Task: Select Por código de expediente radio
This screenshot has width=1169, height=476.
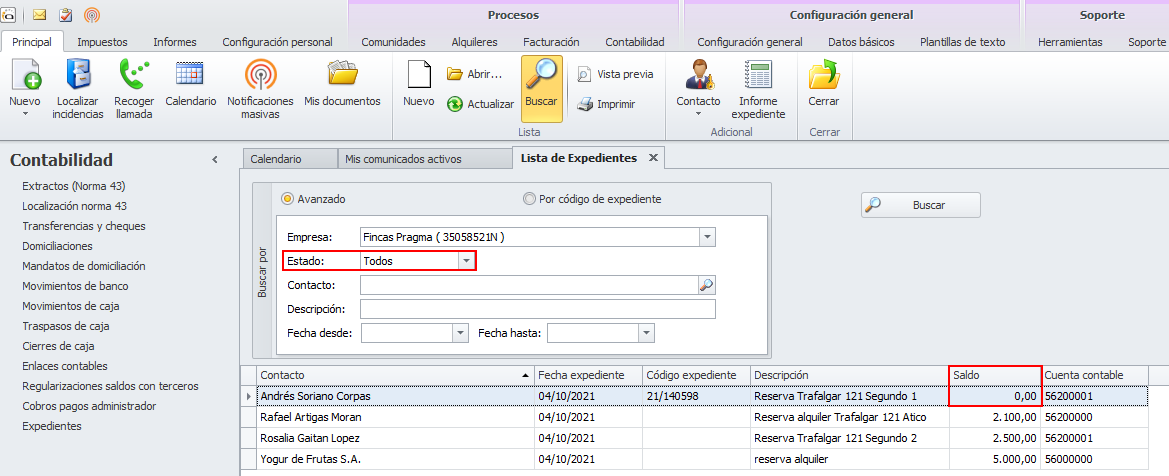Action: tap(529, 199)
